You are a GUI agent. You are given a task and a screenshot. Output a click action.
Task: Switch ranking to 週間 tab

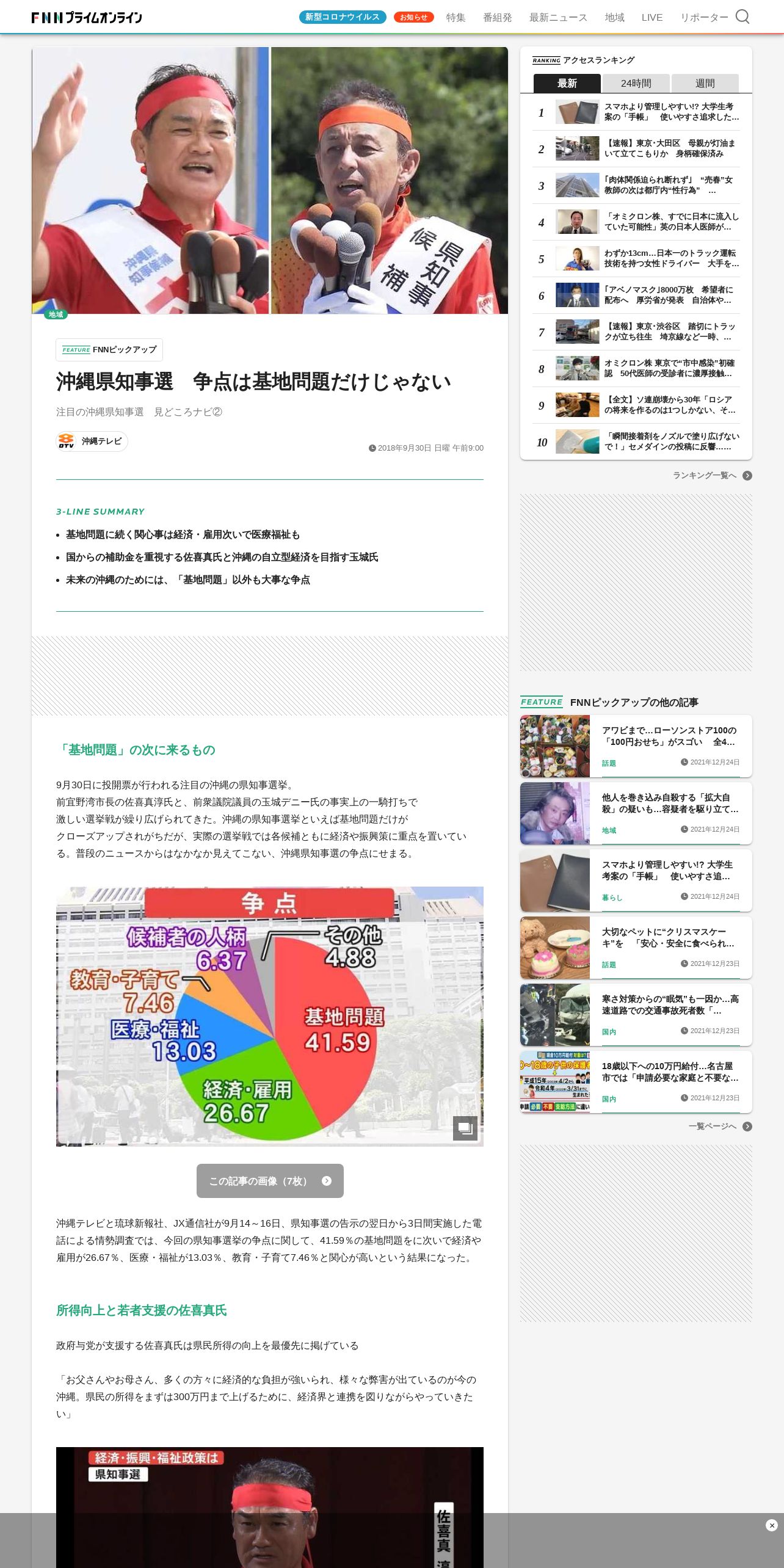tap(705, 83)
